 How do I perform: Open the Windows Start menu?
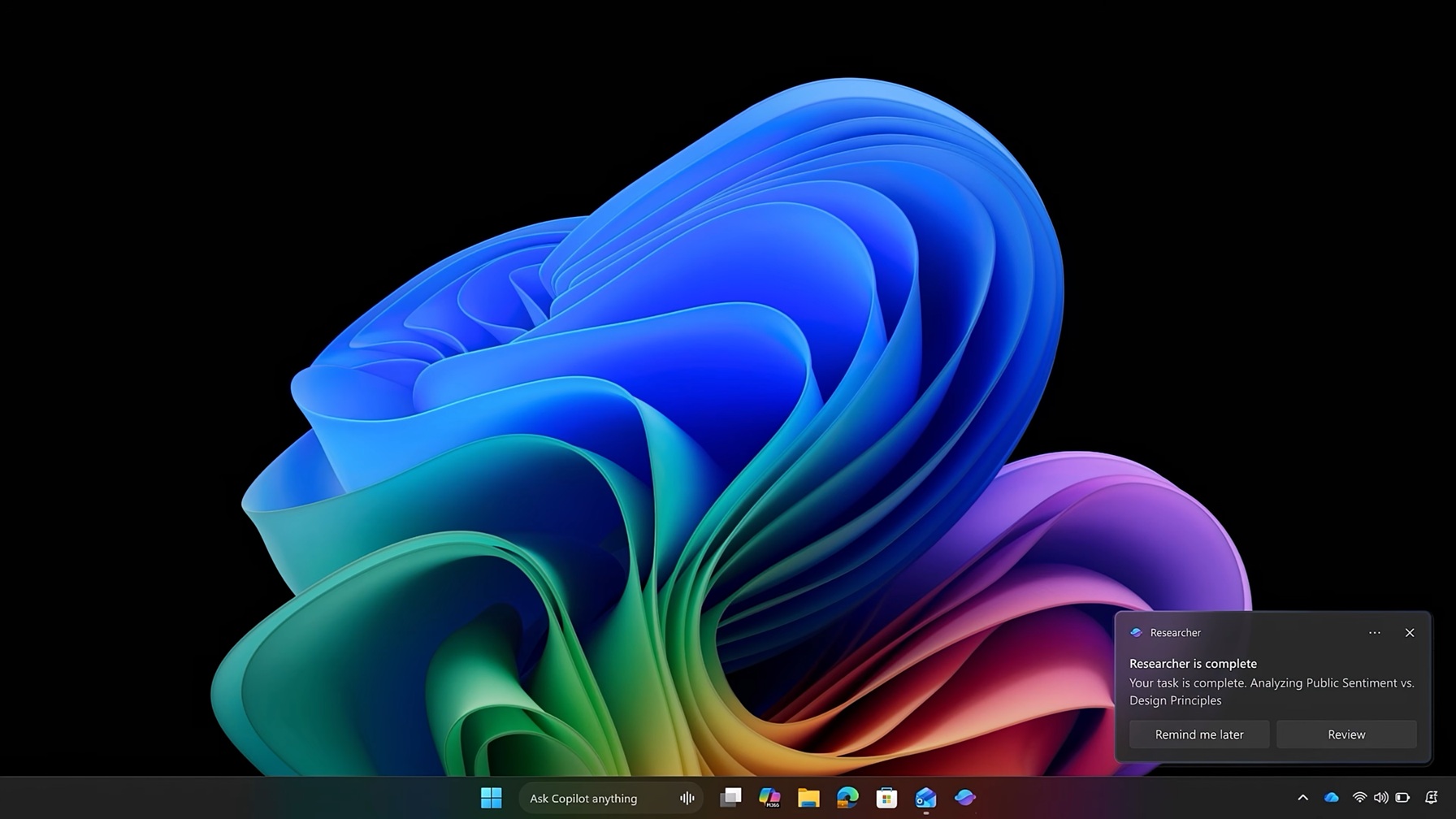point(491,798)
